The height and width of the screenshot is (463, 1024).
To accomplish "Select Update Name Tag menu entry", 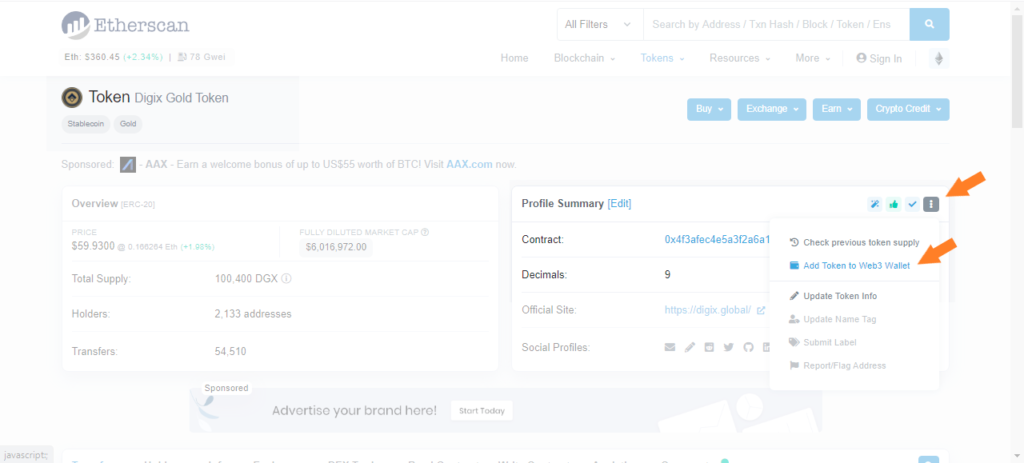I will 833,319.
